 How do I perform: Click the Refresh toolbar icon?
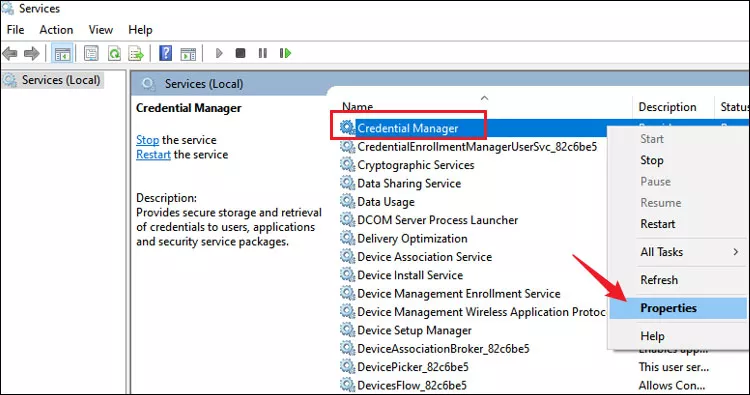[x=114, y=53]
